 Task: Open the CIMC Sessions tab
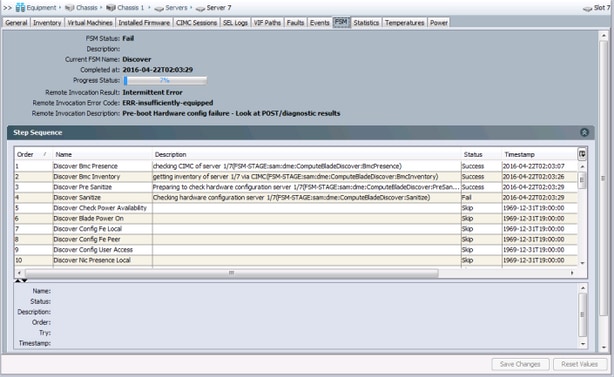point(196,23)
